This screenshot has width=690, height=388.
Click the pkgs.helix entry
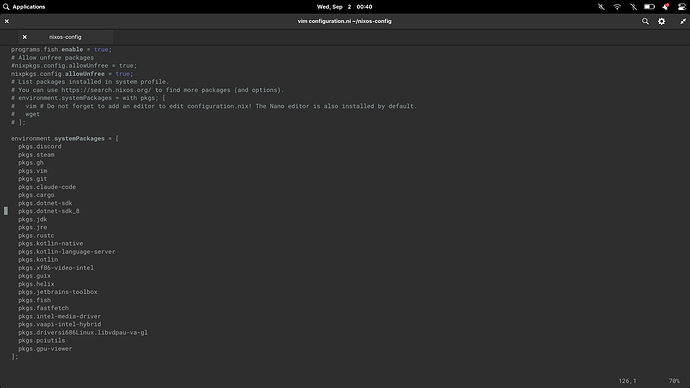pos(36,284)
